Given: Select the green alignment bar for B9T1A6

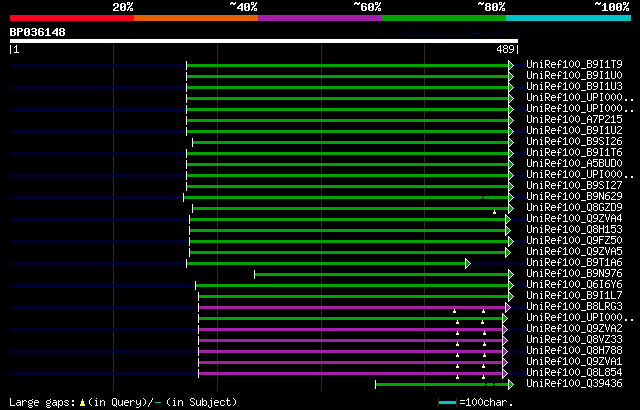Looking at the screenshot, I should pos(326,264).
